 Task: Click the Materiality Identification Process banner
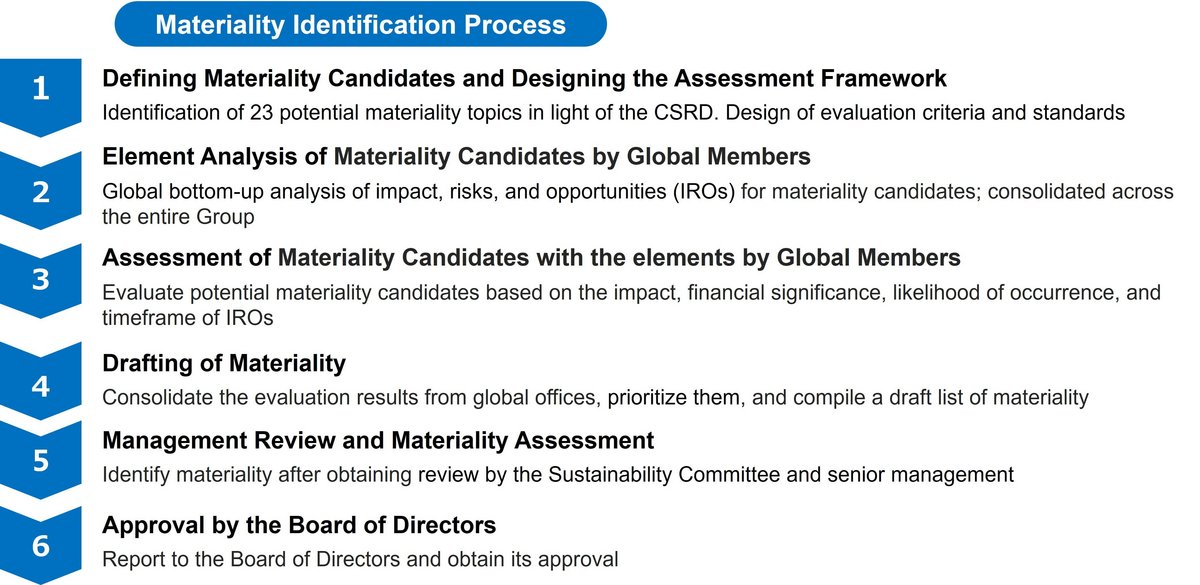360,24
